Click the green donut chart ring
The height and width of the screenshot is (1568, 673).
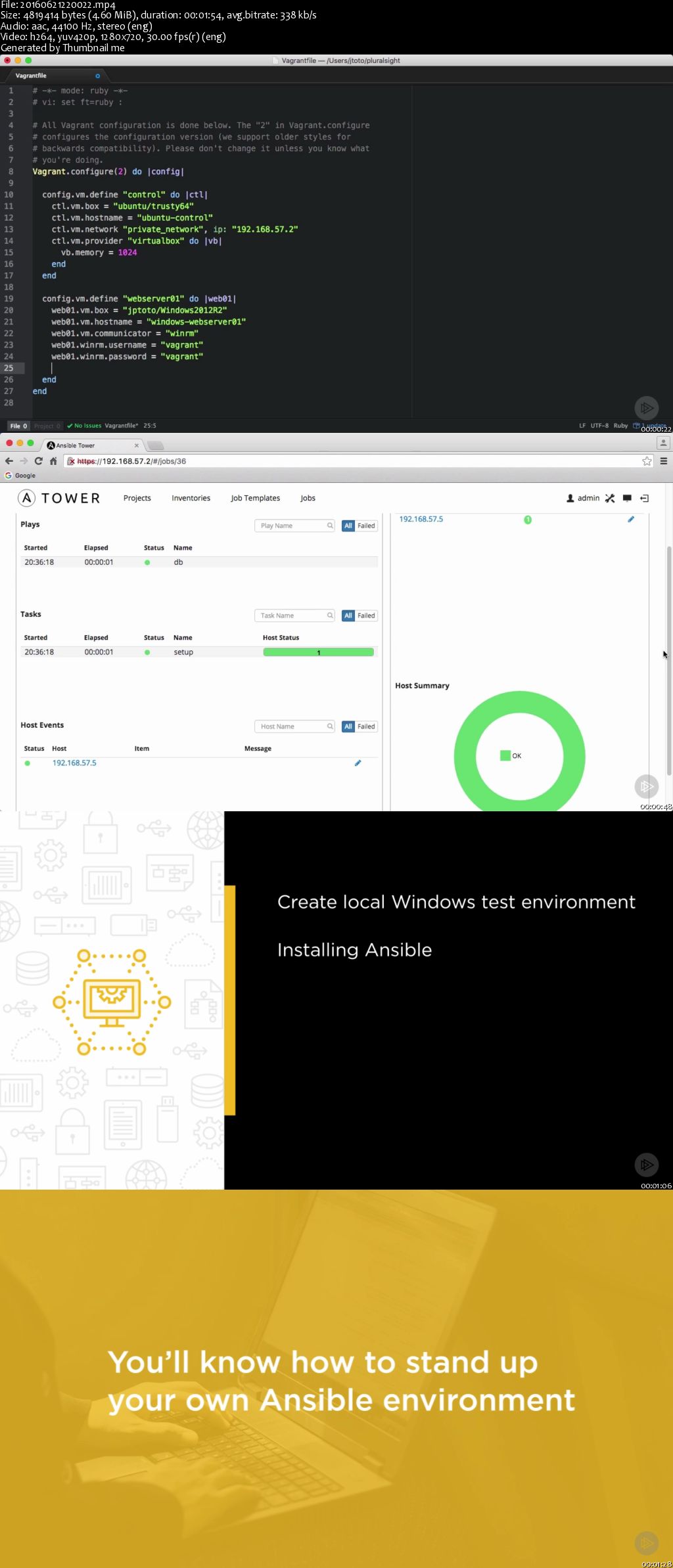(465, 755)
